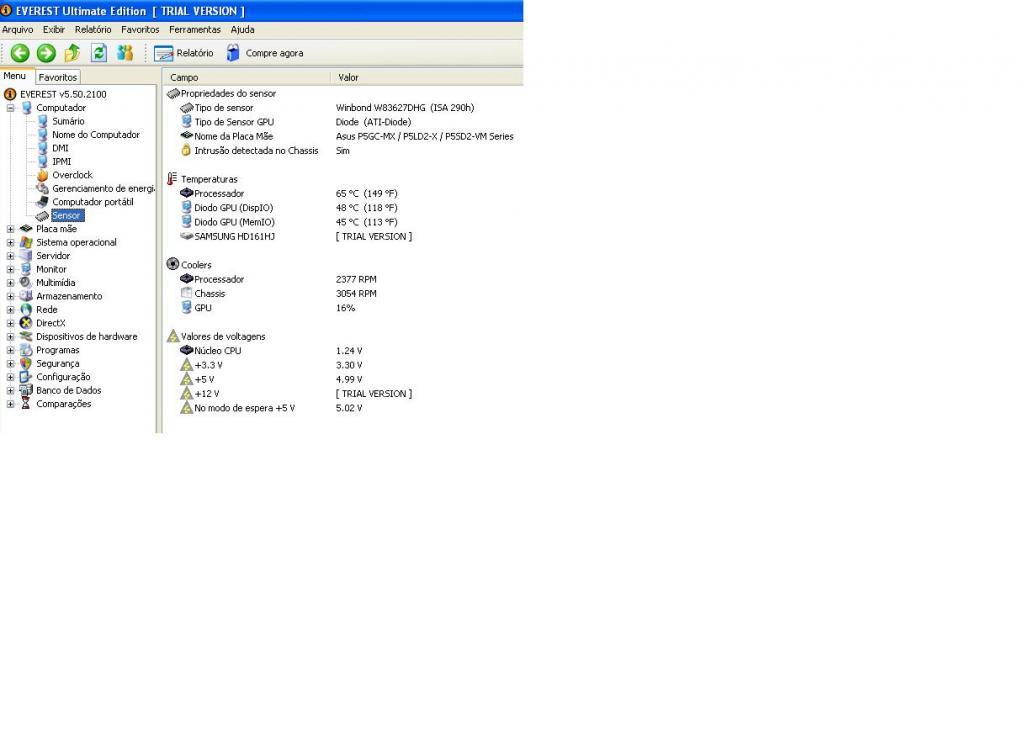Click the Sensor tree icon

[42, 216]
